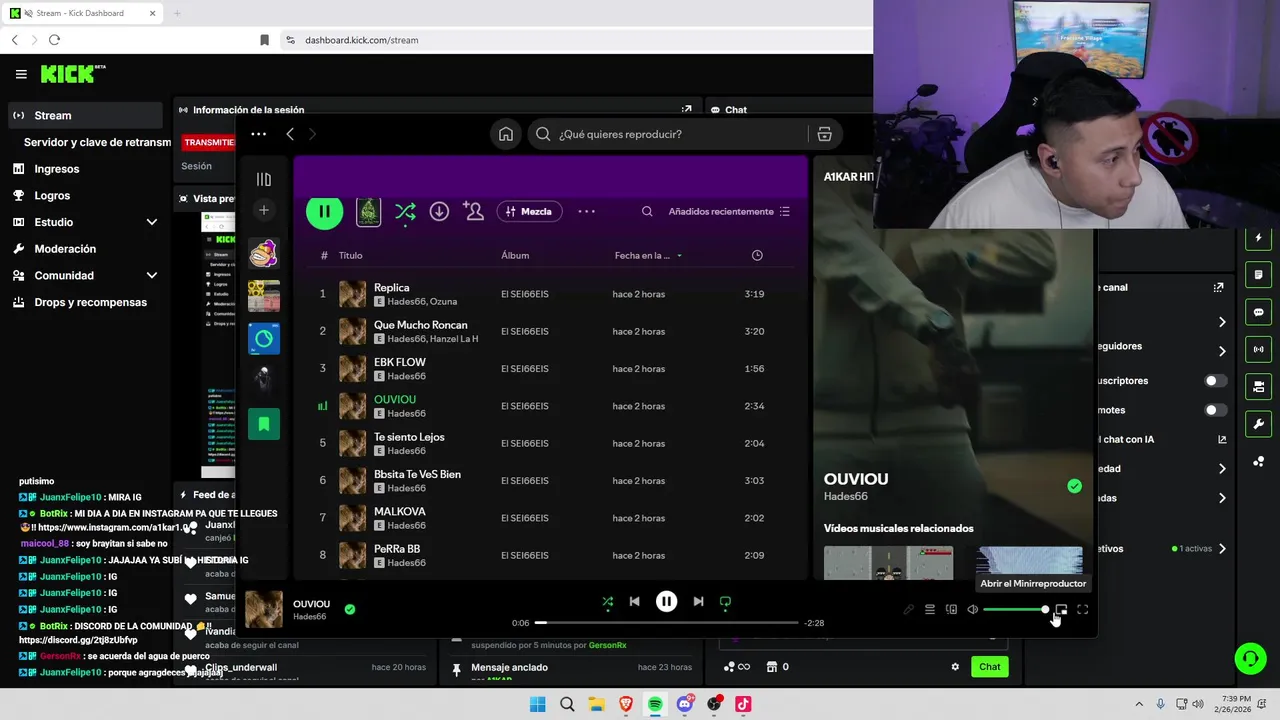Click saved checkmark next to OUVIOU in player bar
The width and height of the screenshot is (1280, 720).
coord(349,608)
